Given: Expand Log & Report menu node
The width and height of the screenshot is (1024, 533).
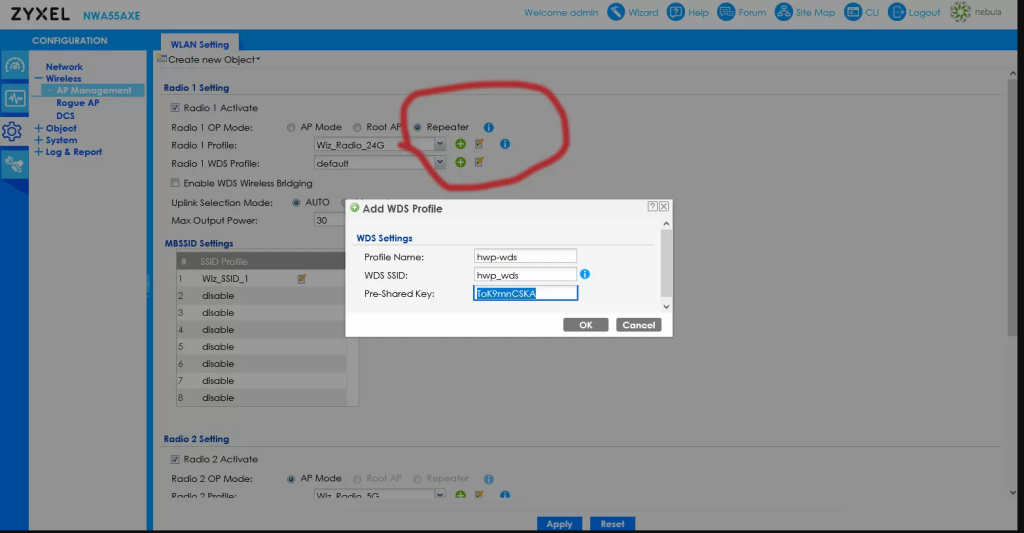Looking at the screenshot, I should click(x=39, y=152).
